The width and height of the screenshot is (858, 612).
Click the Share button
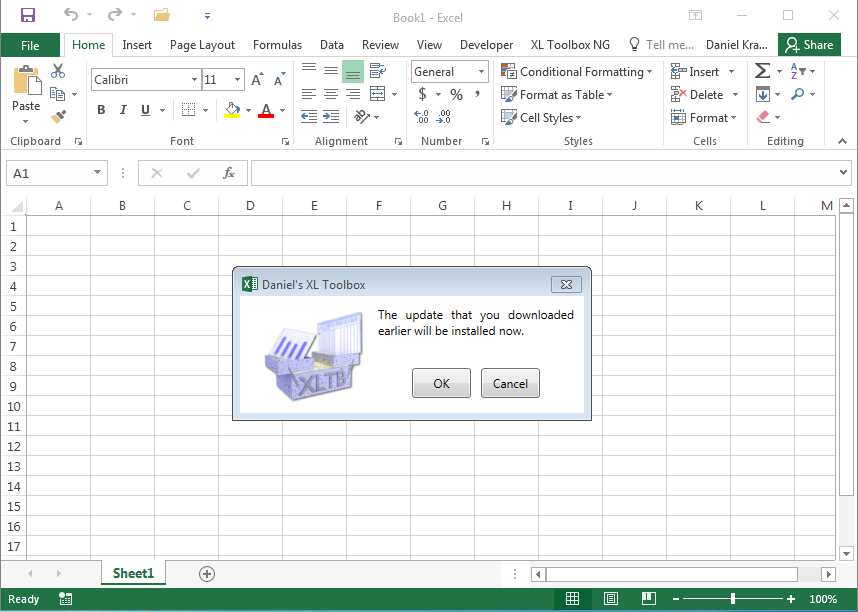[809, 45]
